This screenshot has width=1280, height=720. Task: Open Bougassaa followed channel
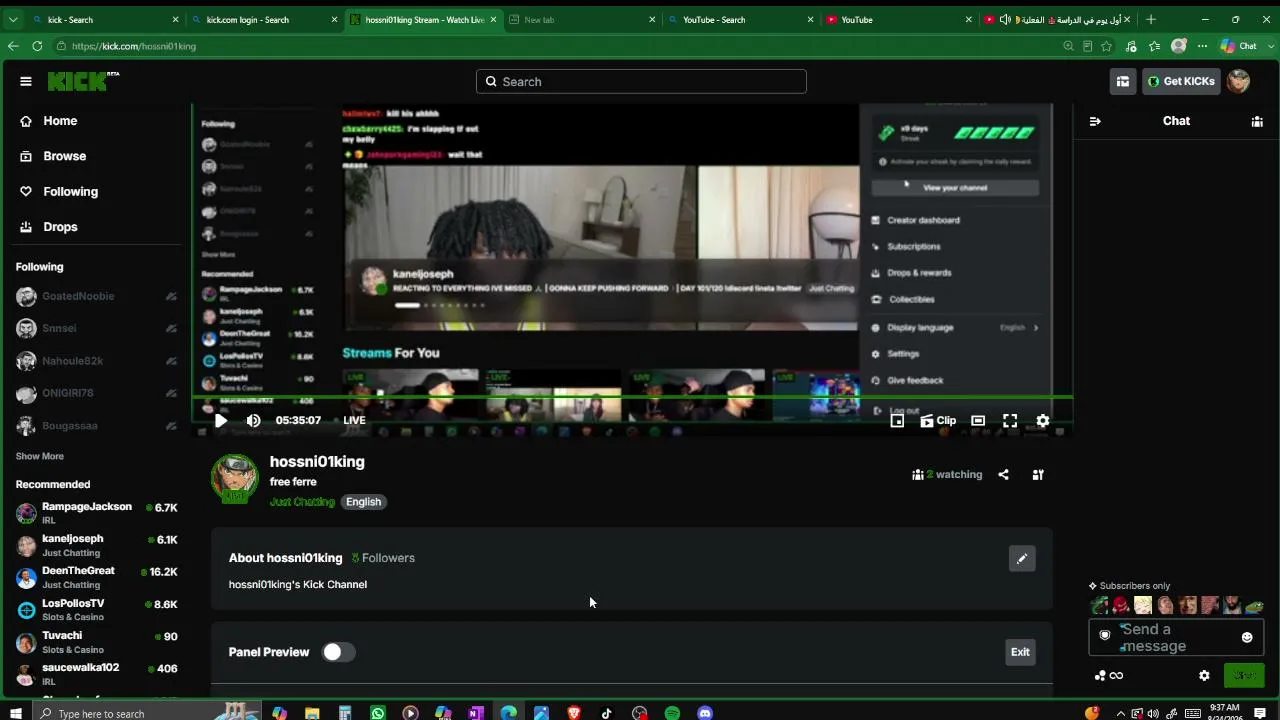pos(96,426)
